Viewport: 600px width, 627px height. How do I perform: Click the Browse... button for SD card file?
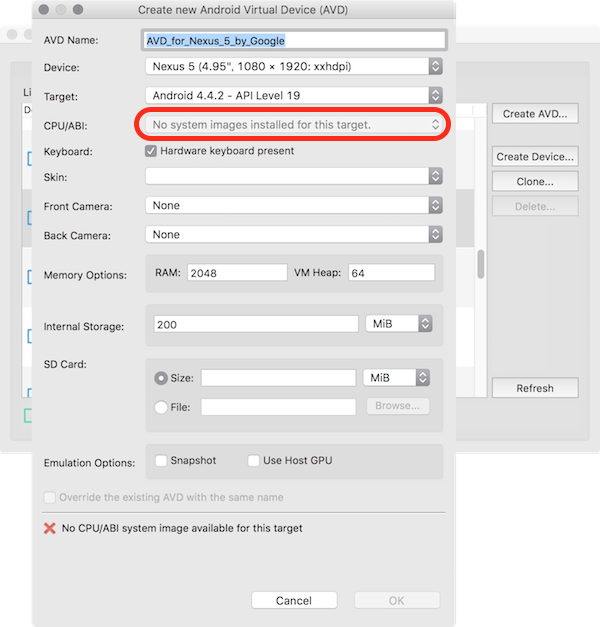398,406
